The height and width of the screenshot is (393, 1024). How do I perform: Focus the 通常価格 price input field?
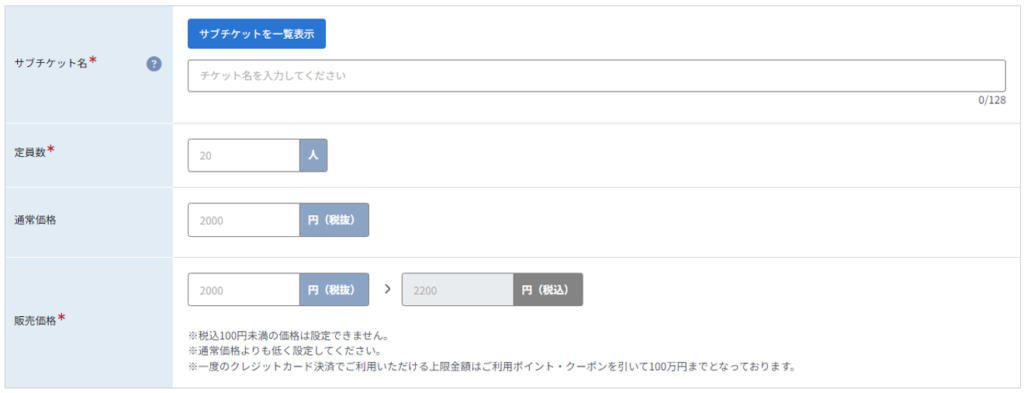(244, 220)
